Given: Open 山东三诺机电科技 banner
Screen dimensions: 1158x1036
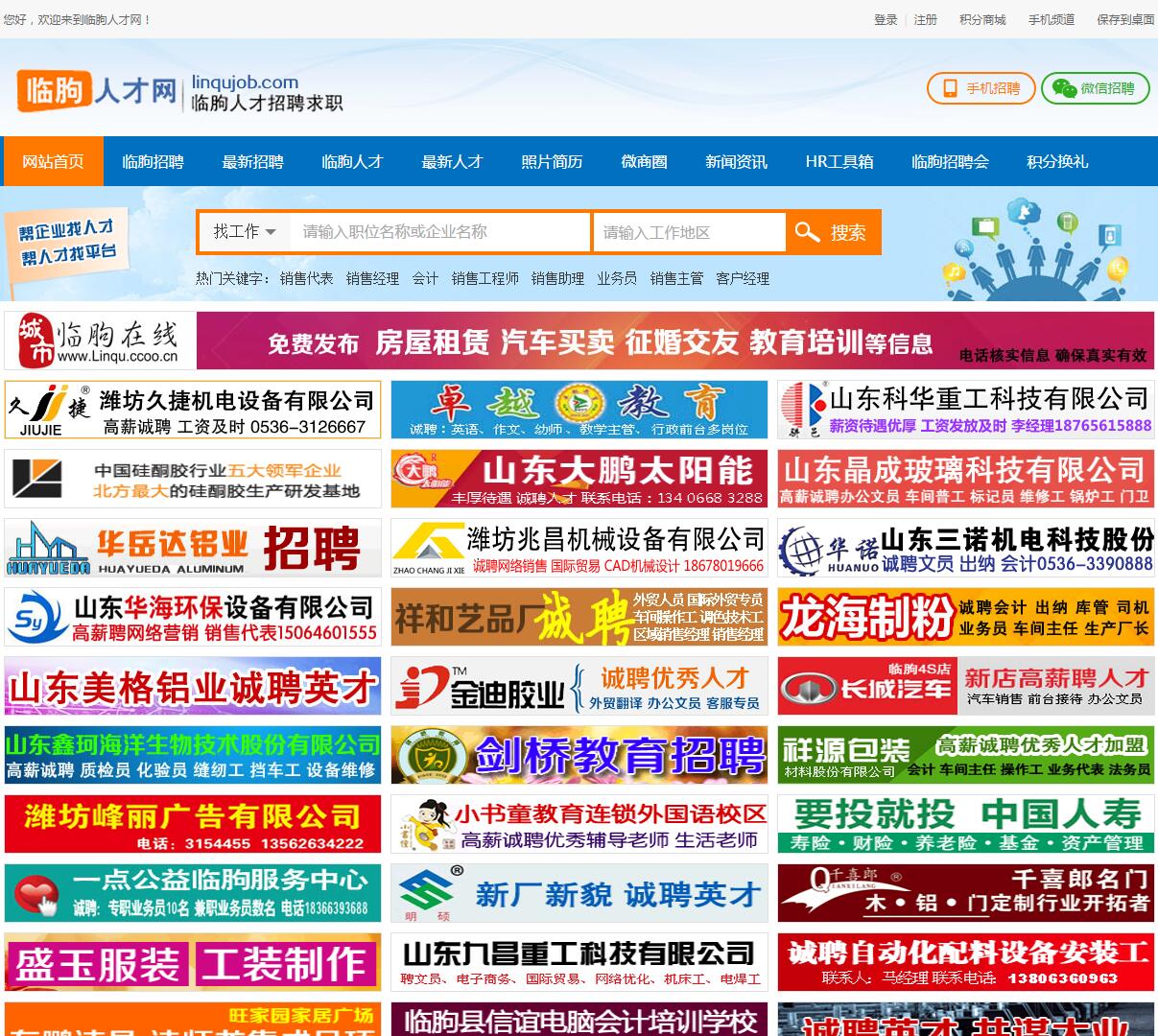Looking at the screenshot, I should coord(966,548).
